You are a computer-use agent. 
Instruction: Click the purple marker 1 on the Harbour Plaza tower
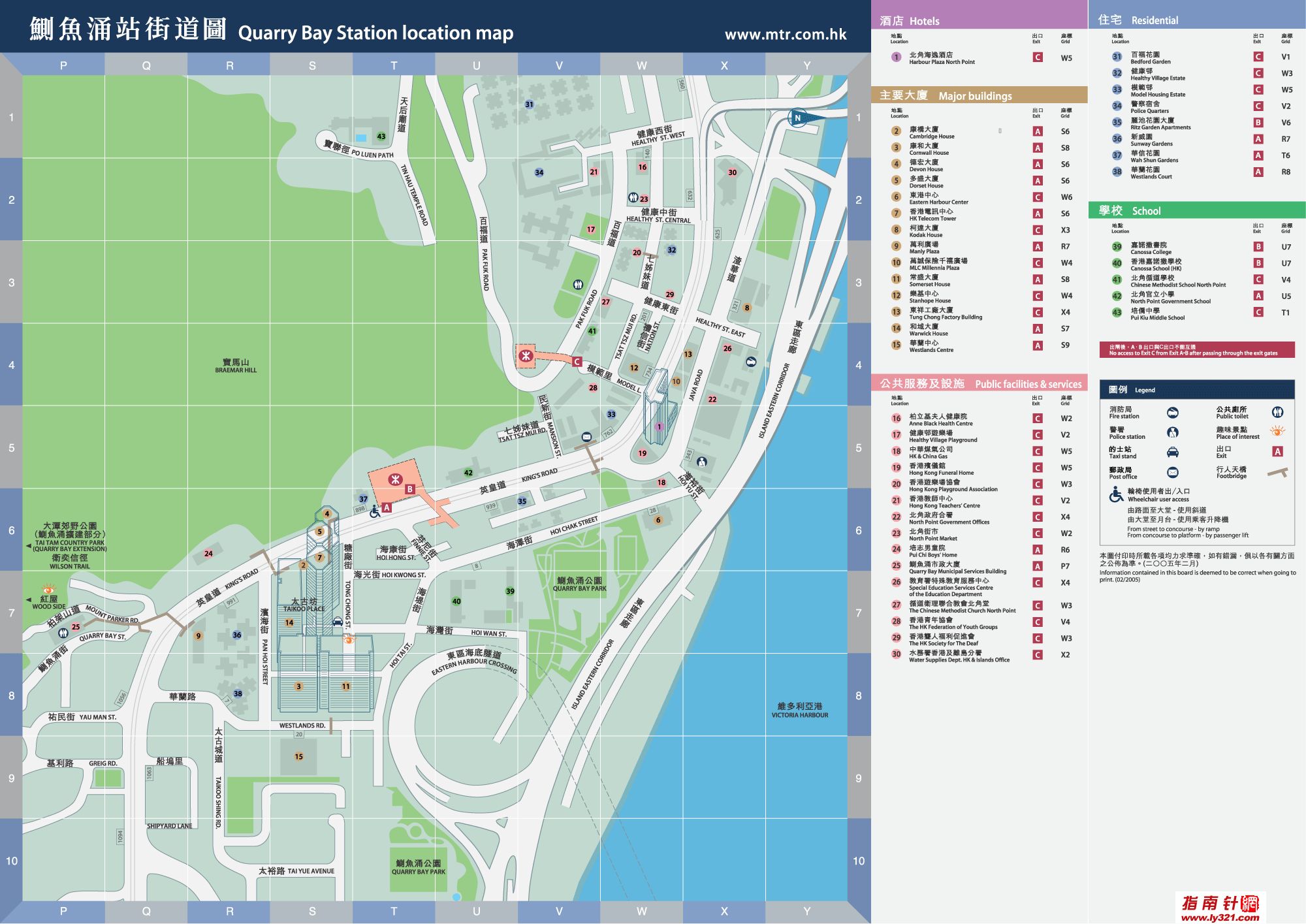(659, 426)
